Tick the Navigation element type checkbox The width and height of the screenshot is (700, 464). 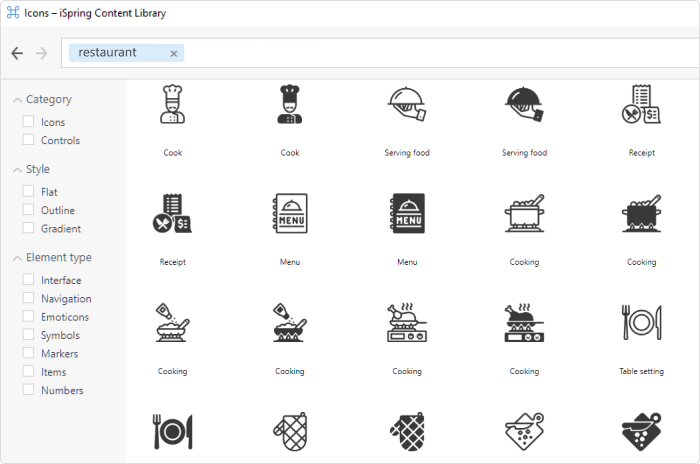click(28, 297)
